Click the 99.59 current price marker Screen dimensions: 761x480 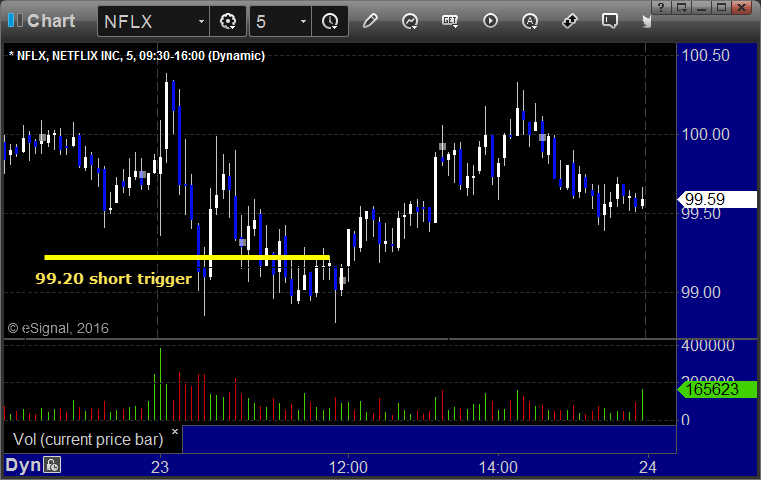(x=717, y=199)
